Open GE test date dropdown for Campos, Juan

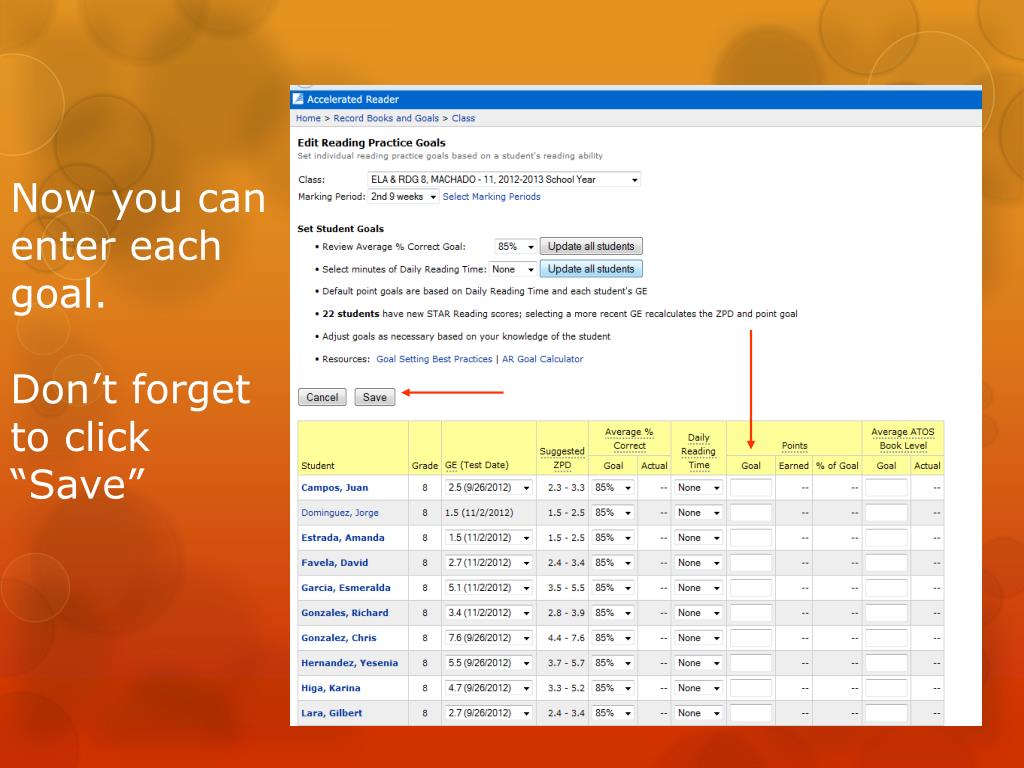(x=488, y=488)
